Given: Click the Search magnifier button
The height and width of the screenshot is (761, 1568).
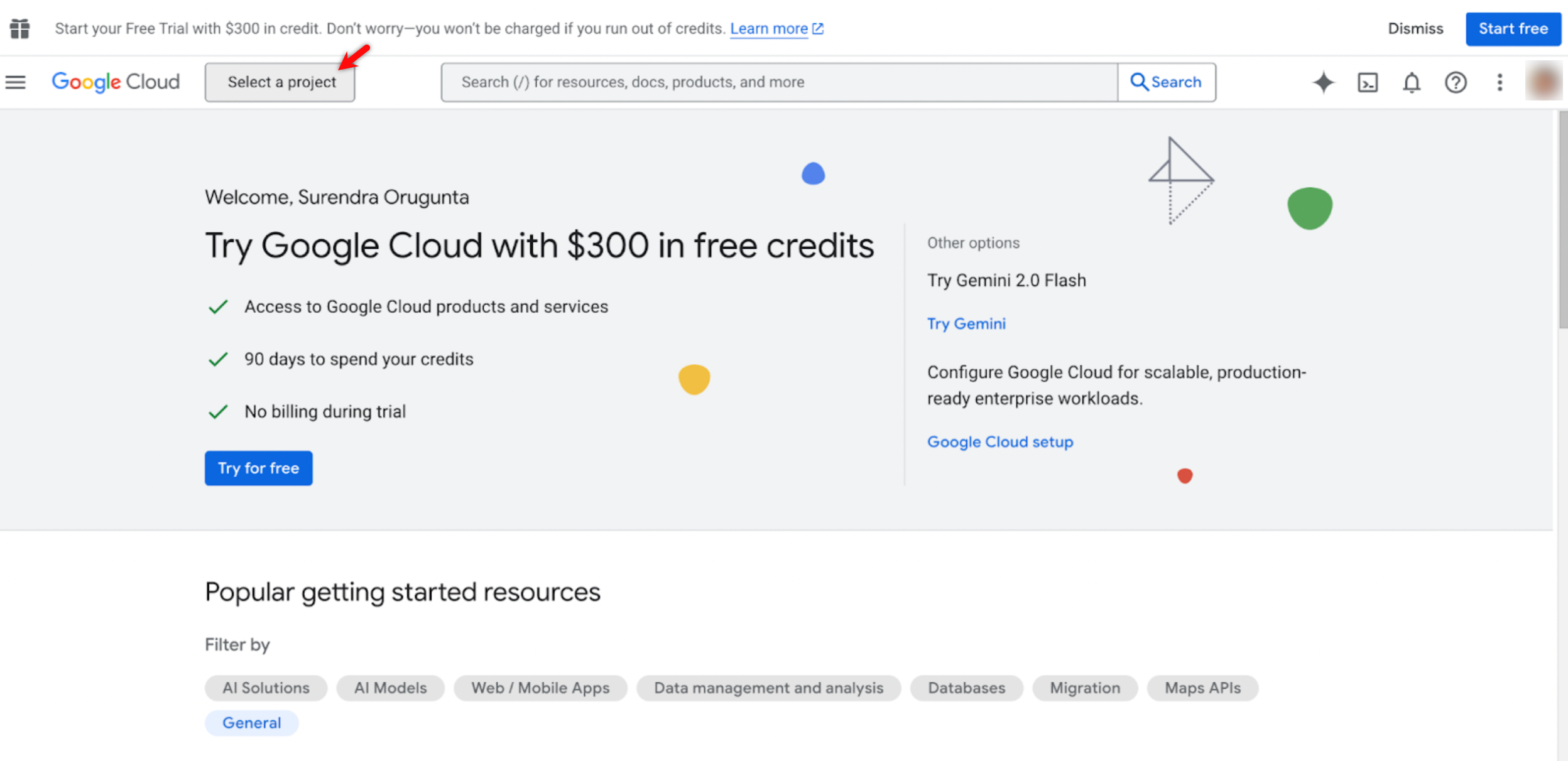Looking at the screenshot, I should 1167,82.
